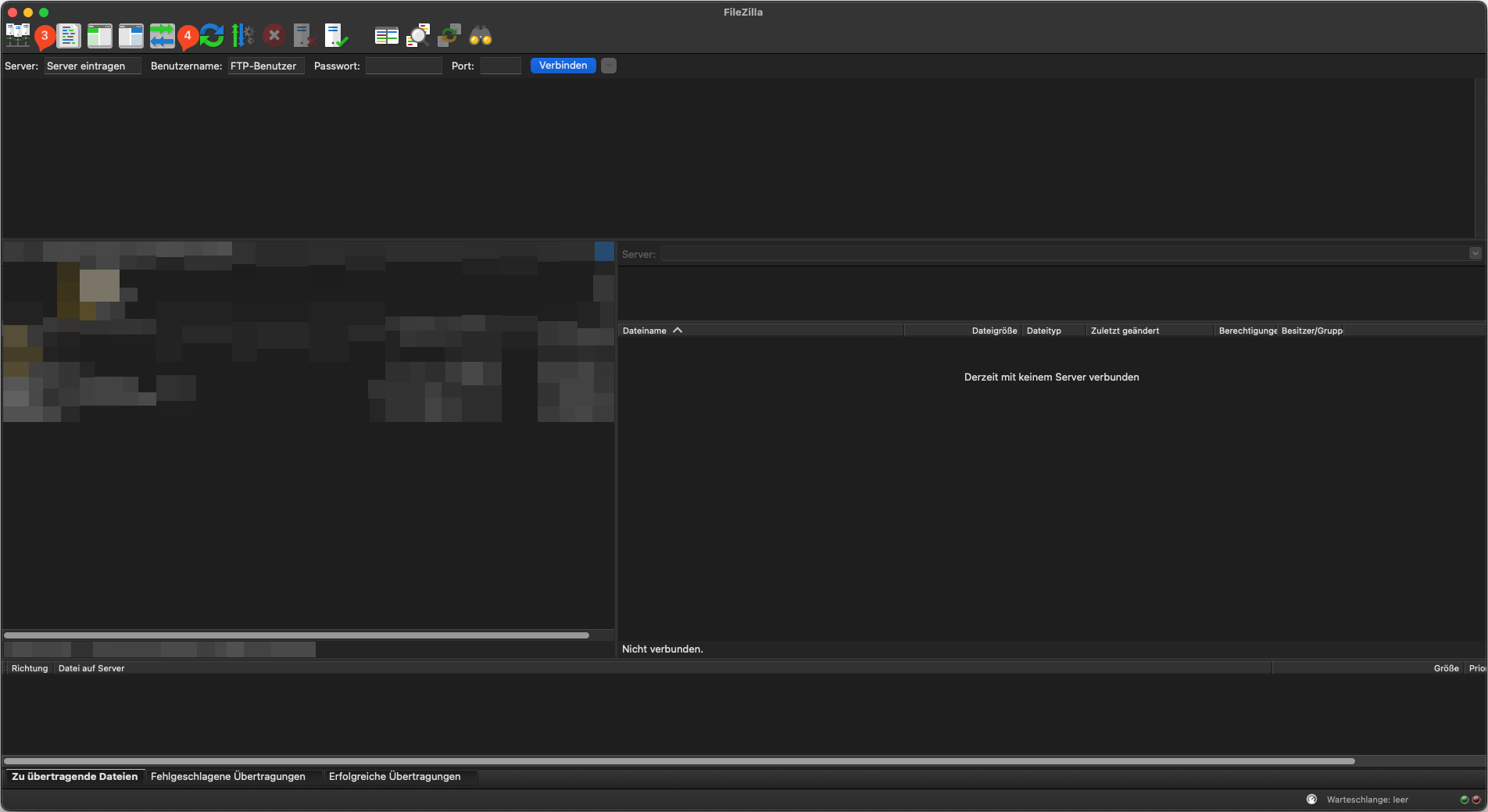Expand the remote Server path dropdown
Screen dimensions: 1488x812
[x=1475, y=253]
